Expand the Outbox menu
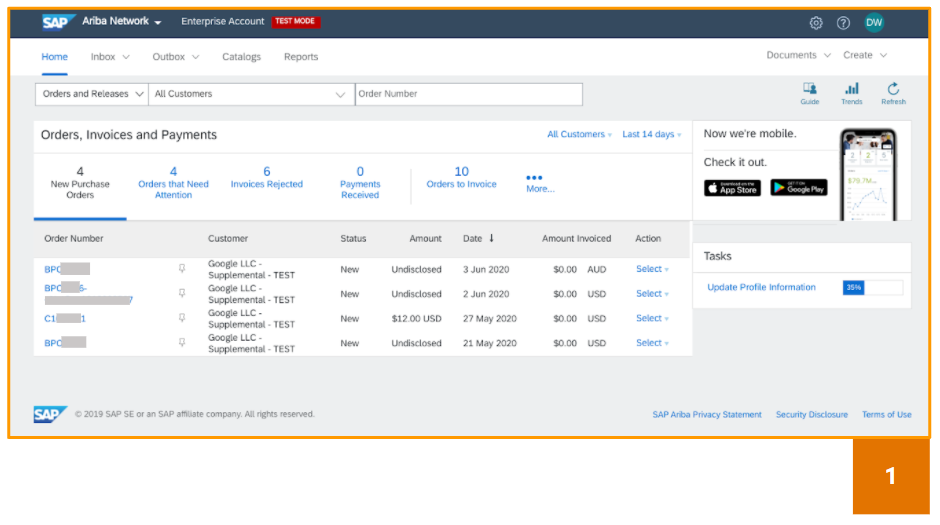Screen dimensions: 940x525 pyautogui.click(x=176, y=57)
